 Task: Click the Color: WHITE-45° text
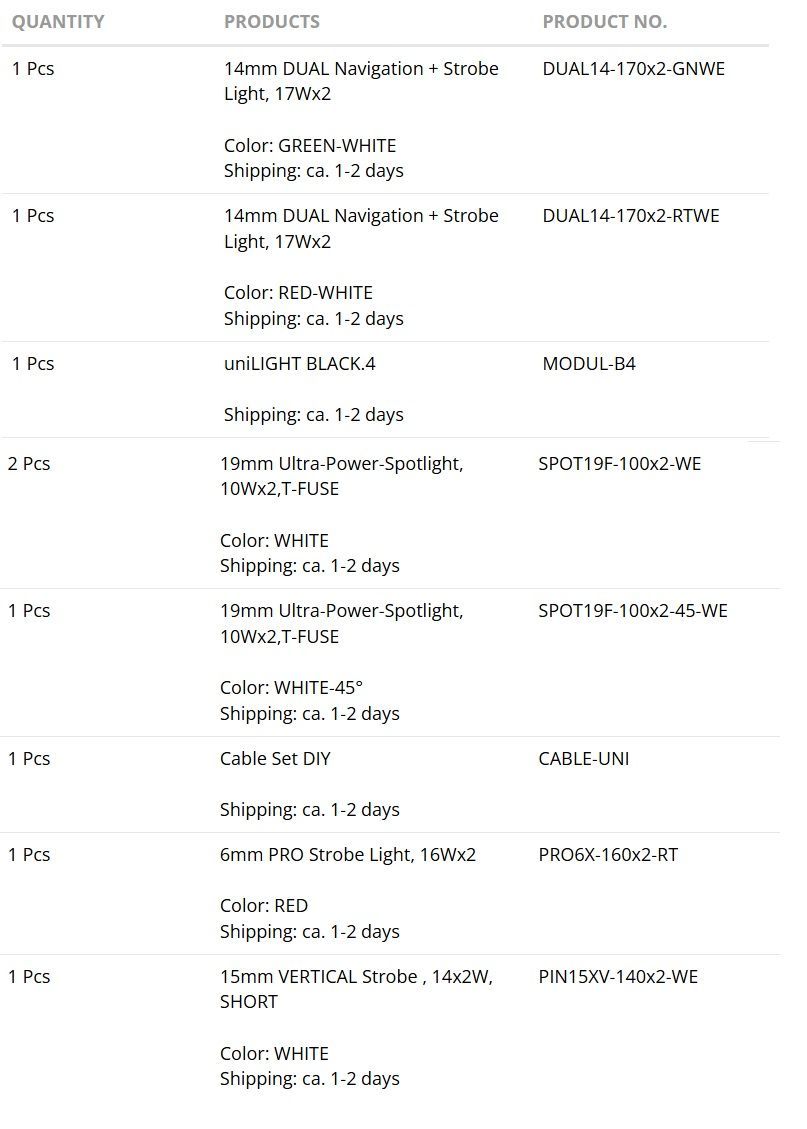click(291, 688)
